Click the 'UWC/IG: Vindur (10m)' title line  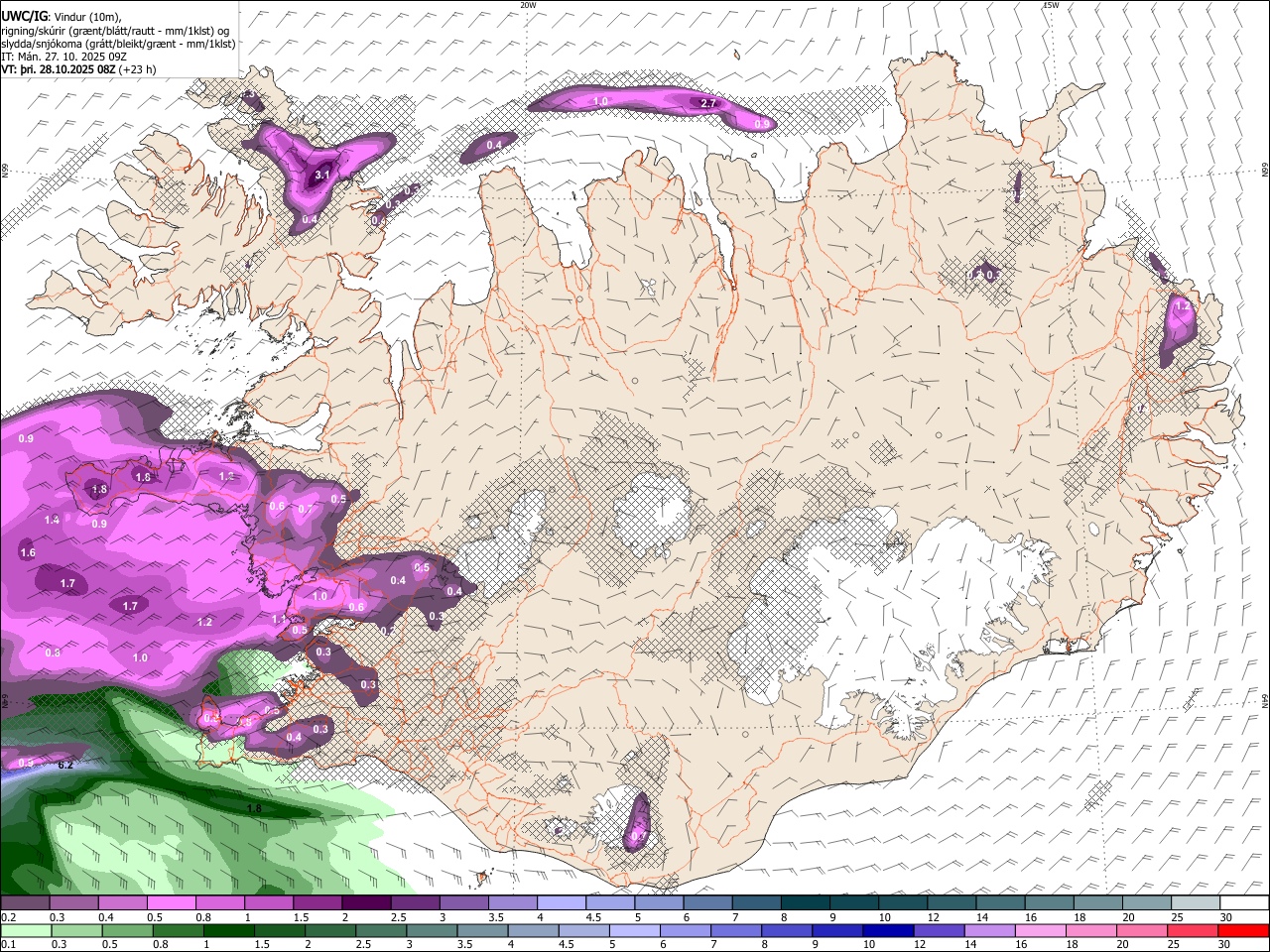click(61, 17)
